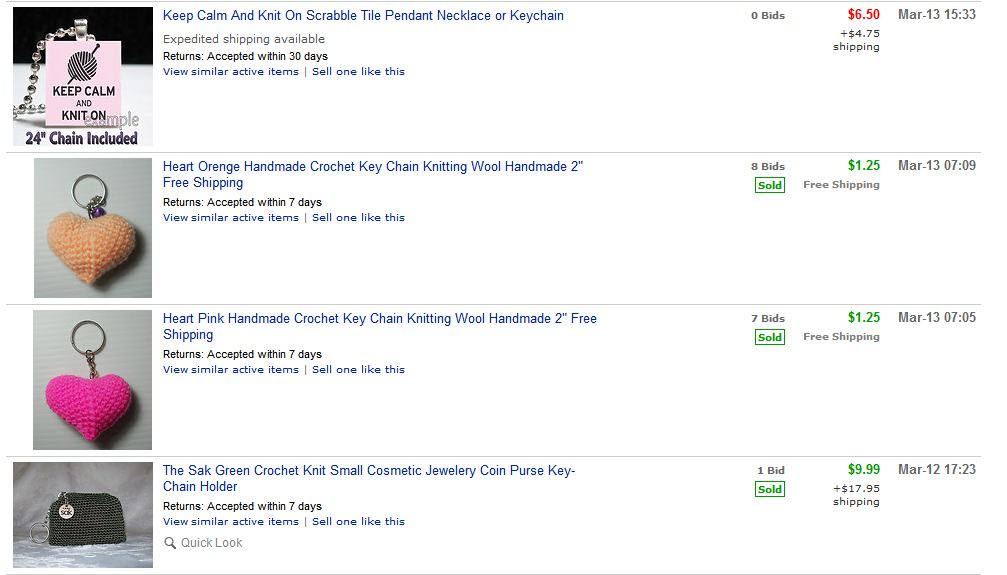
Task: Click Sell one like this for Sak coin purse
Action: coord(358,521)
